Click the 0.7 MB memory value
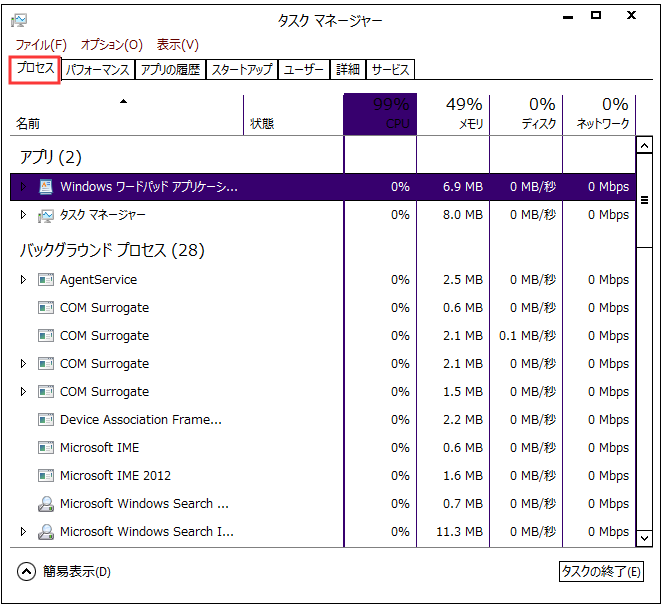This screenshot has height=607, width=663. click(x=463, y=503)
